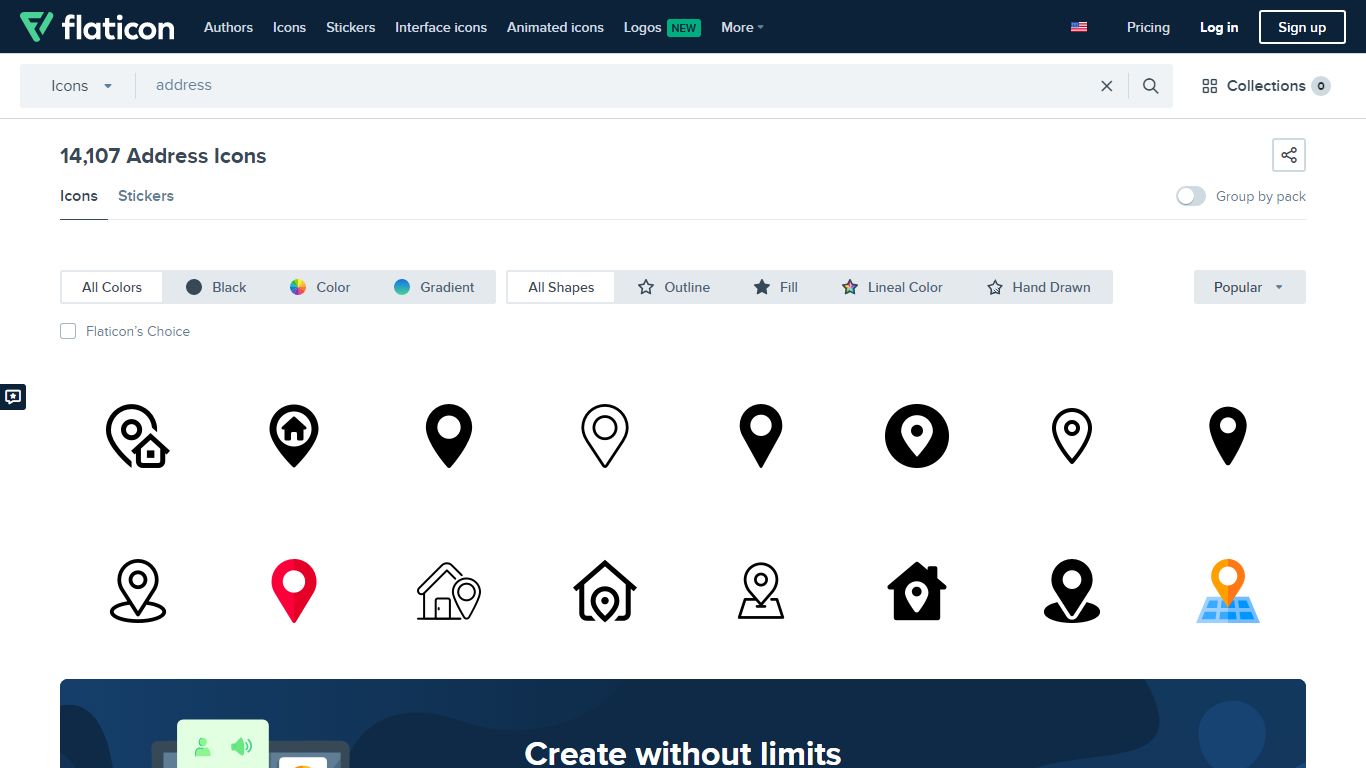Check the Flaticon's Choice checkbox

[68, 331]
